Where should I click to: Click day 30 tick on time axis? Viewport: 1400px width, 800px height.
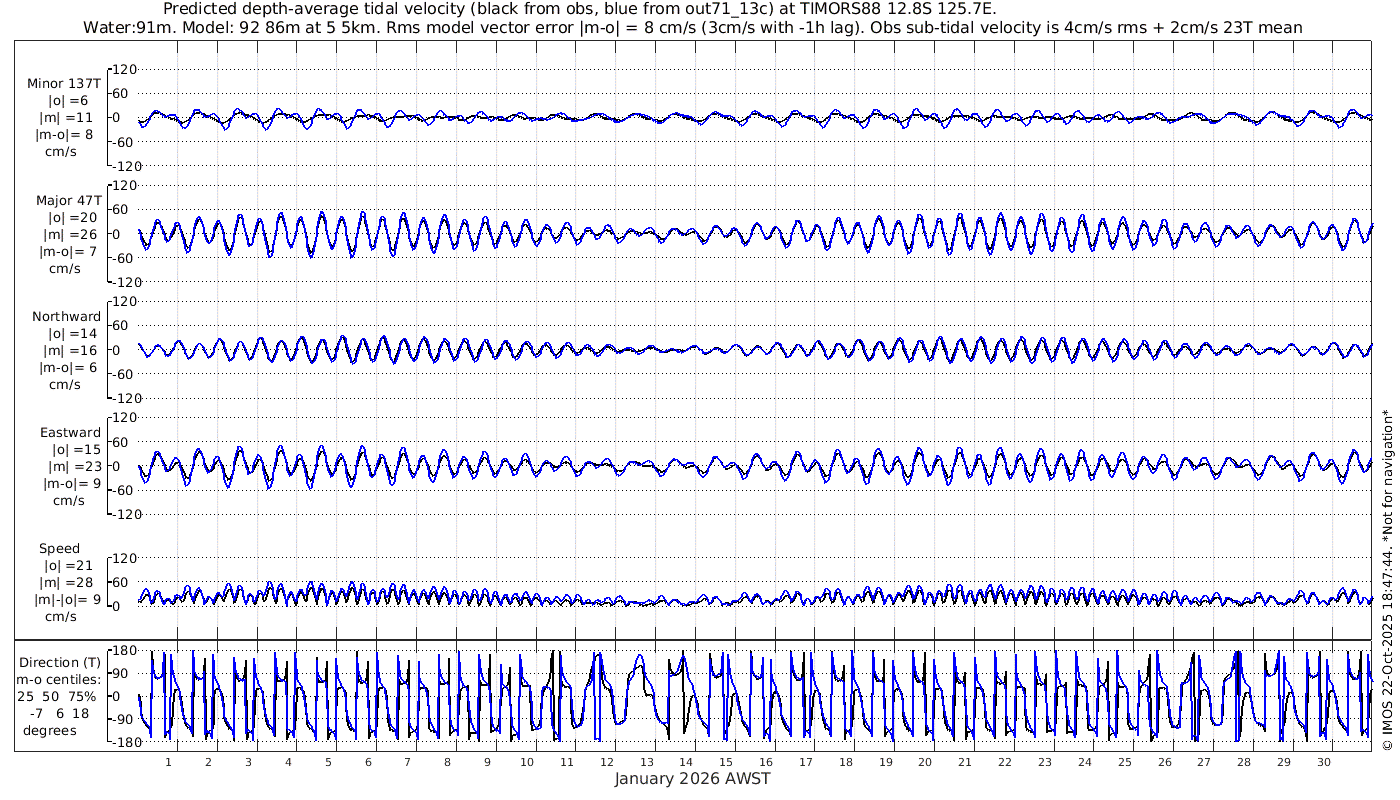tap(1324, 761)
